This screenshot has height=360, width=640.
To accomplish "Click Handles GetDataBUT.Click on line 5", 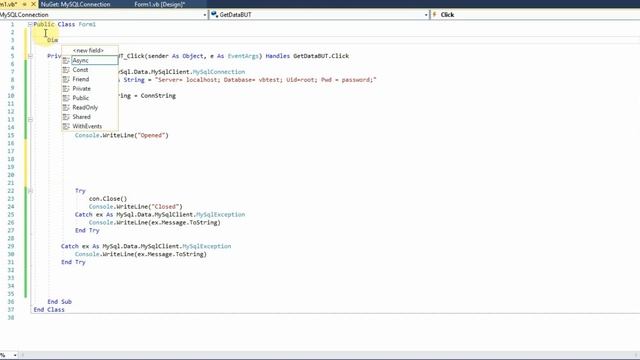I will [307, 56].
